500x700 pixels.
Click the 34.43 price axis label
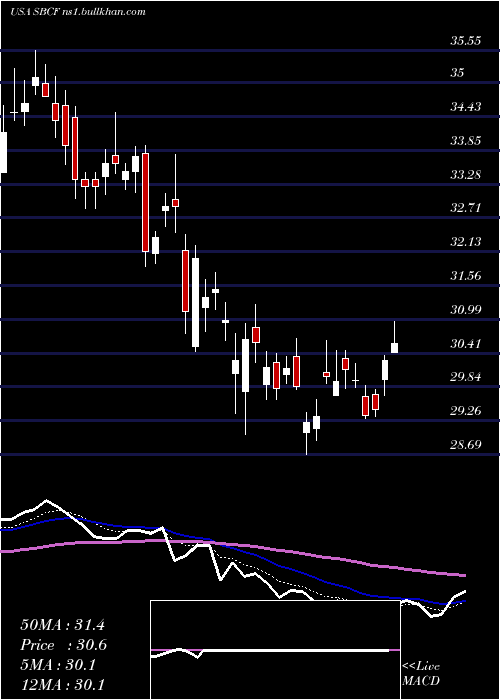465,107
